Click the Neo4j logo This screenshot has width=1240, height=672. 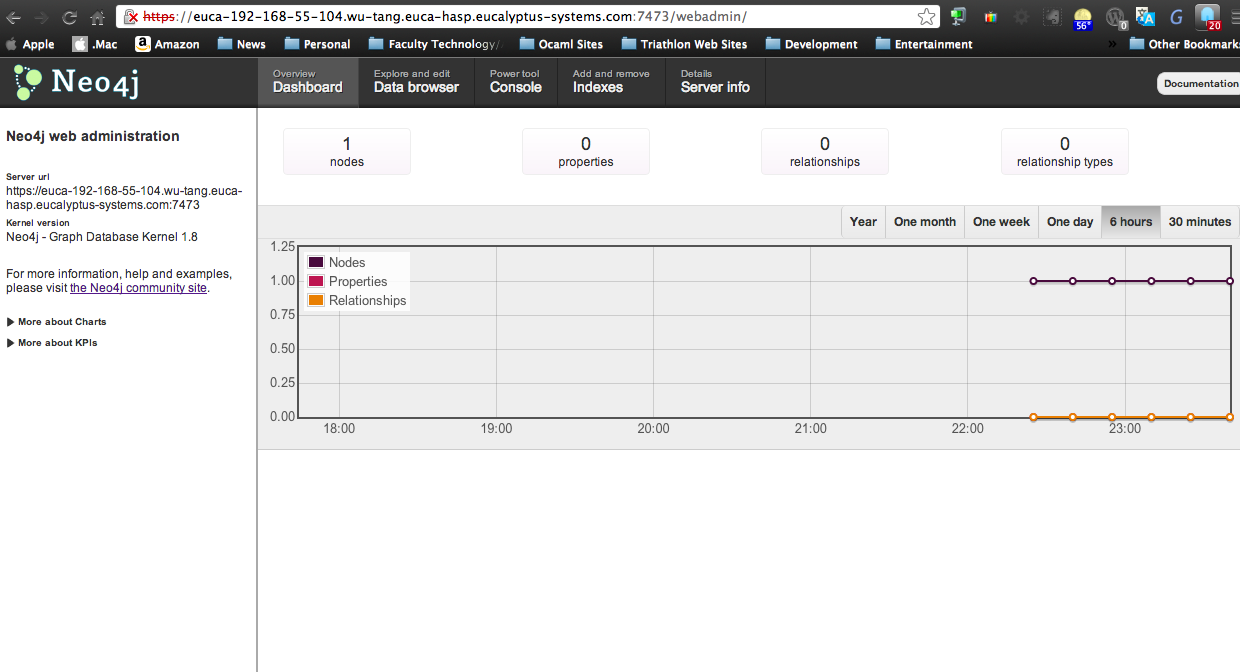(76, 82)
